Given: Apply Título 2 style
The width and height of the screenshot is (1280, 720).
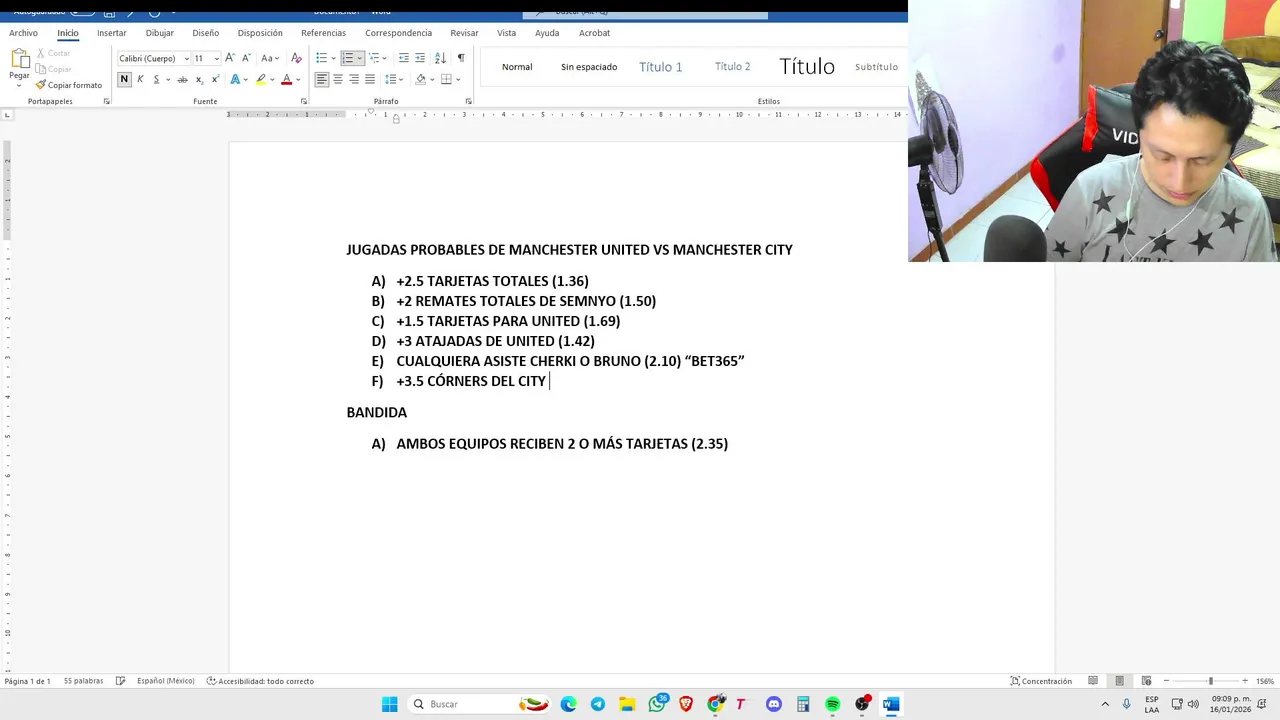Looking at the screenshot, I should pyautogui.click(x=732, y=67).
